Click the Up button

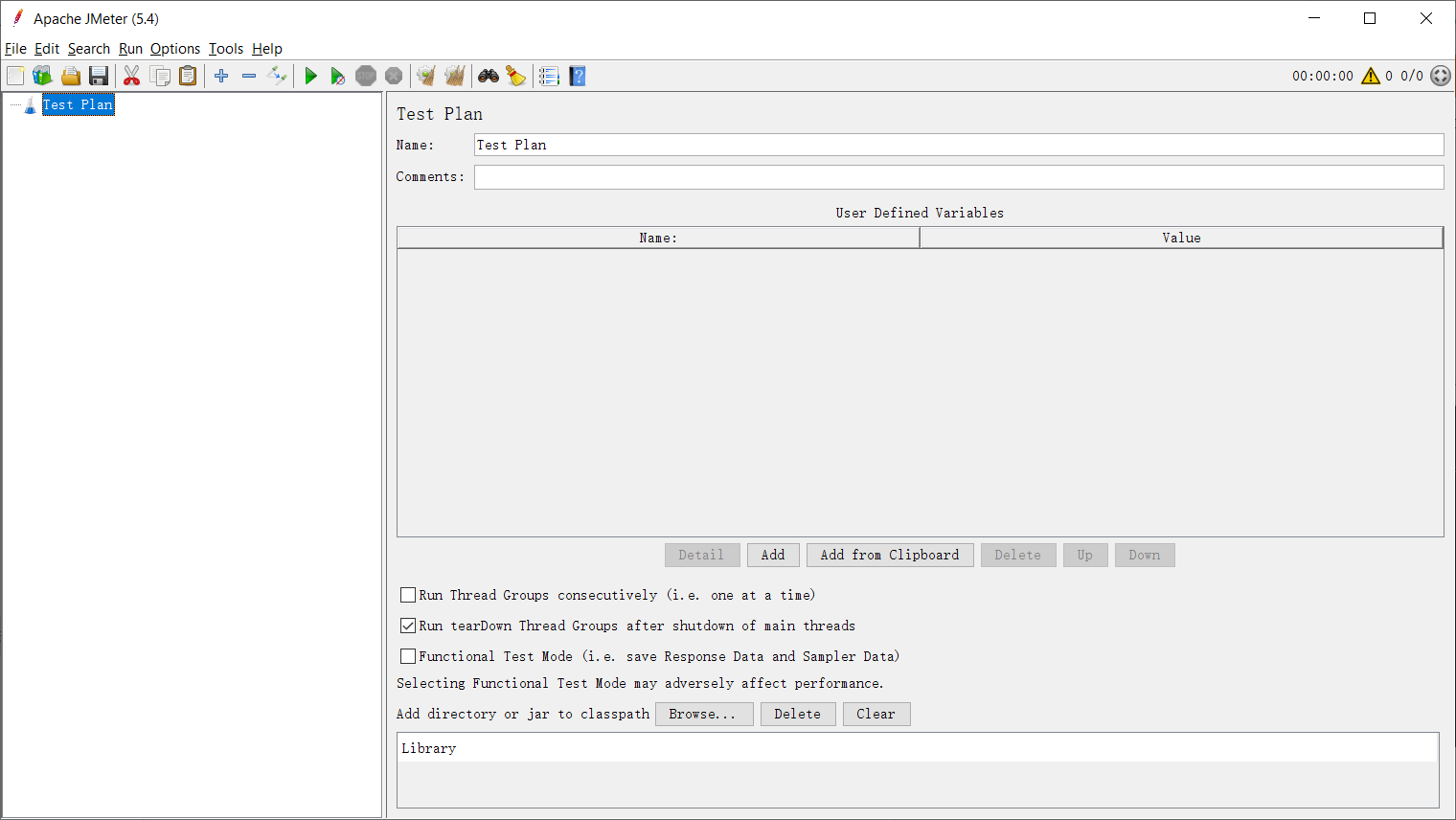click(x=1085, y=555)
